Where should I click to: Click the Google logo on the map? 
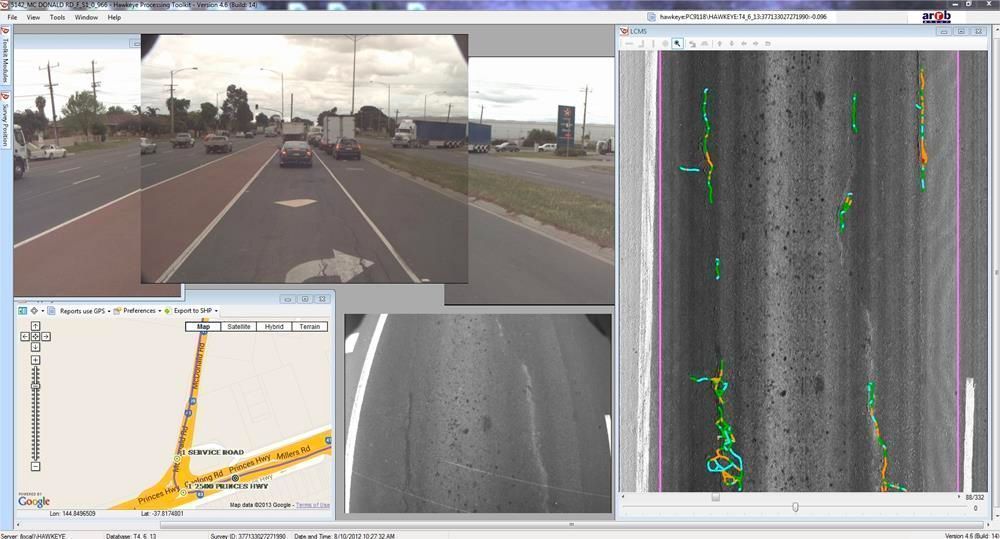tap(34, 501)
